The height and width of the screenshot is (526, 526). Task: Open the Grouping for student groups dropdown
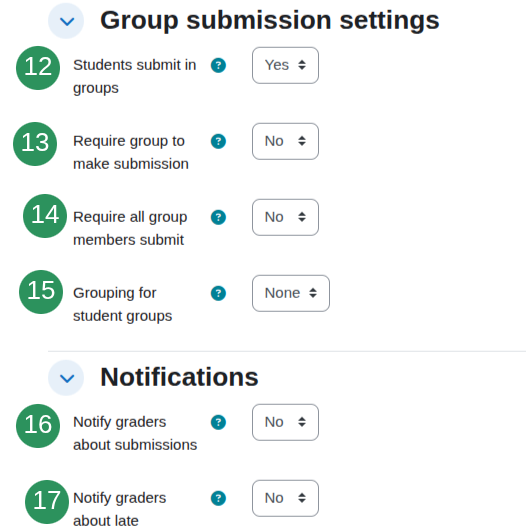click(291, 293)
